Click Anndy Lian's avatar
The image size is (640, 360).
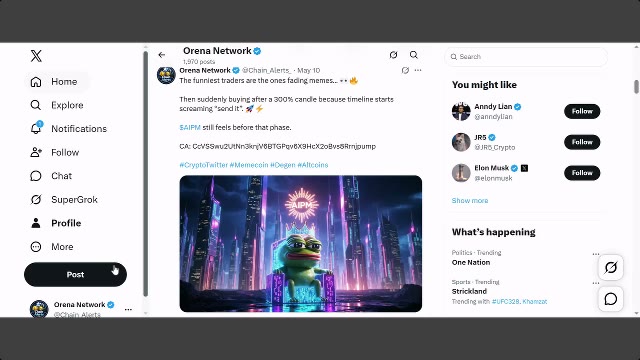click(461, 111)
